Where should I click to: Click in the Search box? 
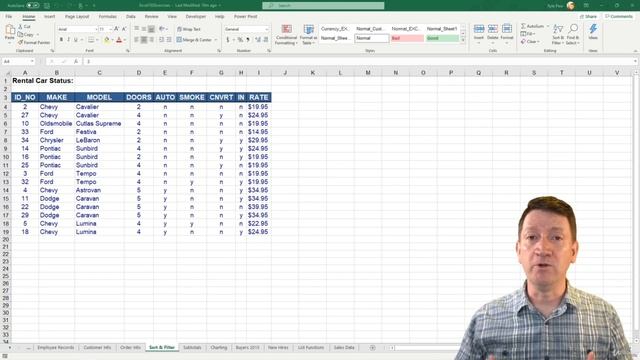[323, 6]
